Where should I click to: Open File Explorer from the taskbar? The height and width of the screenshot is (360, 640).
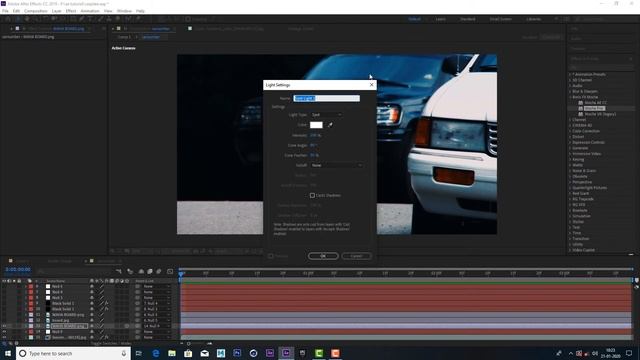click(x=172, y=353)
